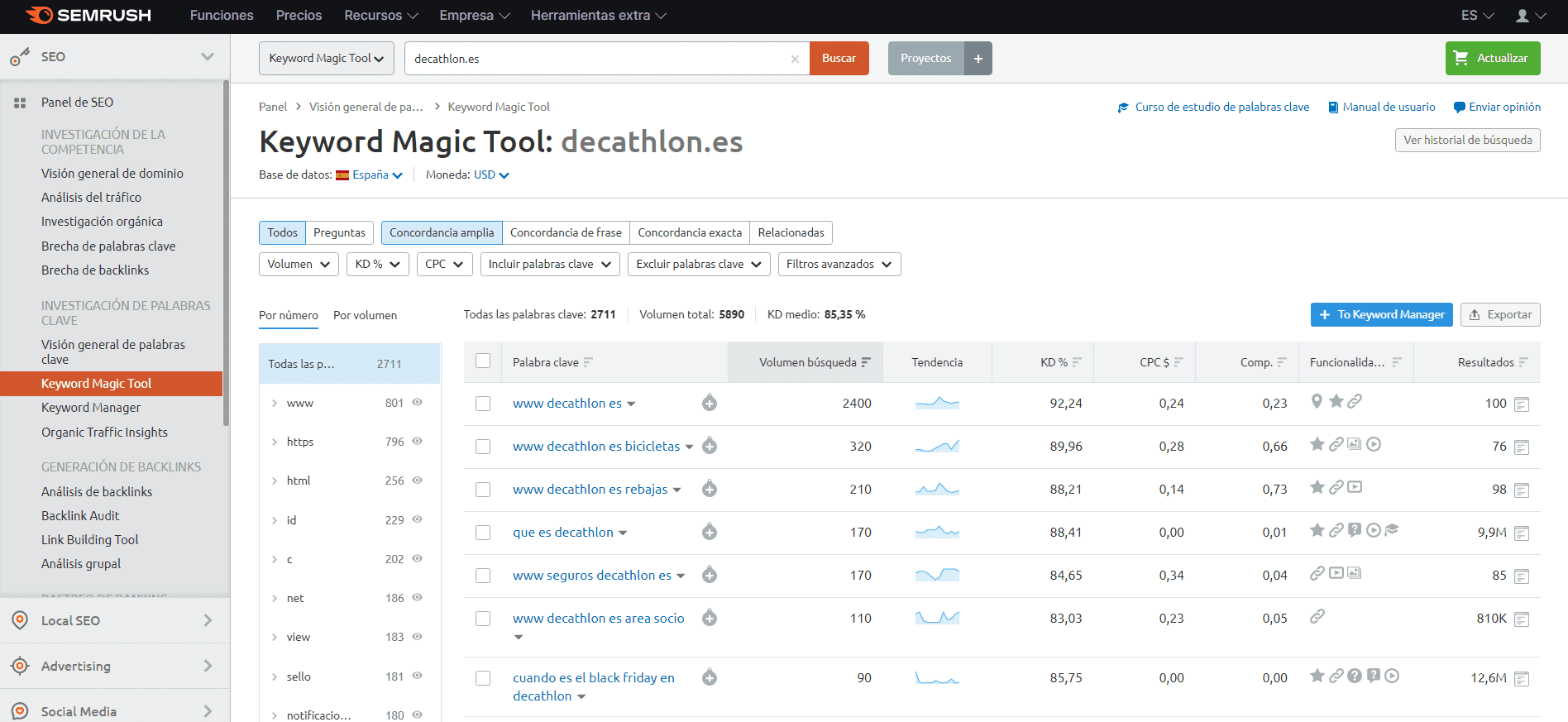The height and width of the screenshot is (722, 1568).
Task: Click 'To Keyword Manager' button
Action: (x=1381, y=314)
